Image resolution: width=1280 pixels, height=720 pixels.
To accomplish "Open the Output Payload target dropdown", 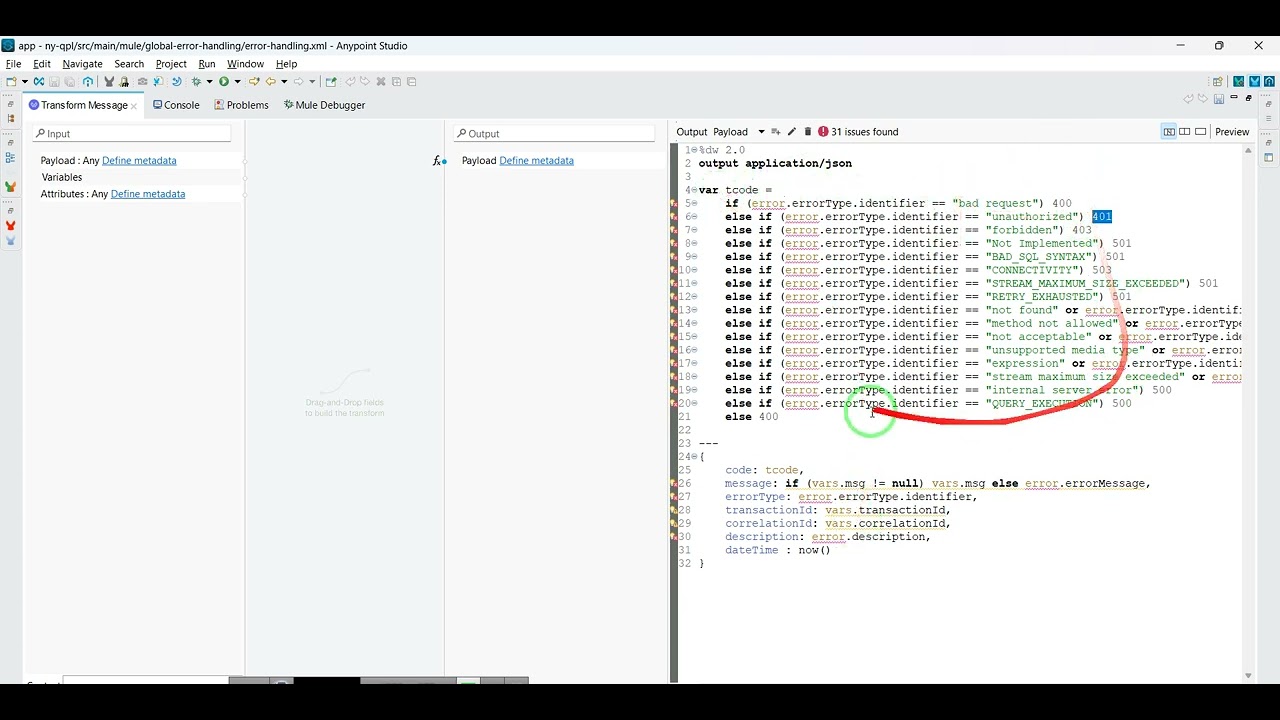I will tap(761, 132).
